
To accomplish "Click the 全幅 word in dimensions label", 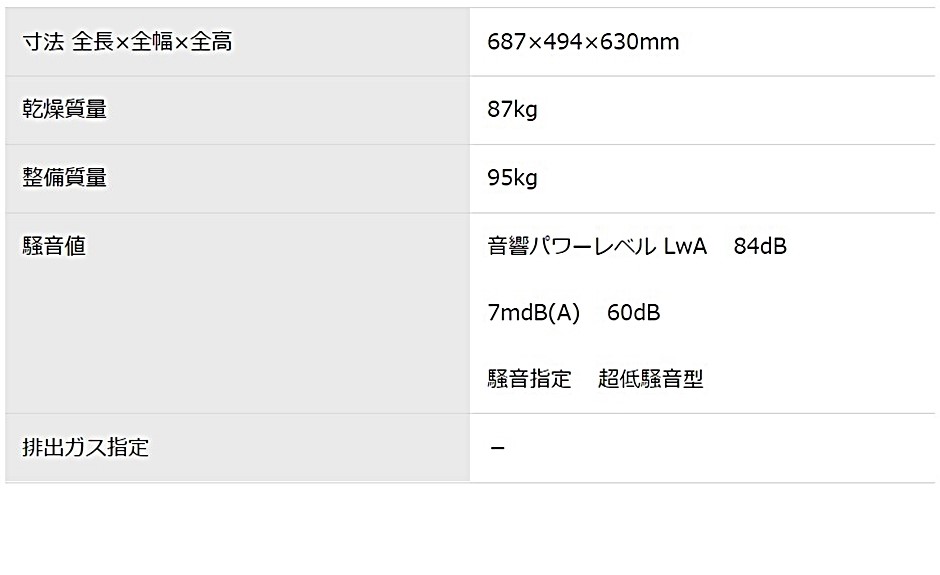I will tap(152, 42).
